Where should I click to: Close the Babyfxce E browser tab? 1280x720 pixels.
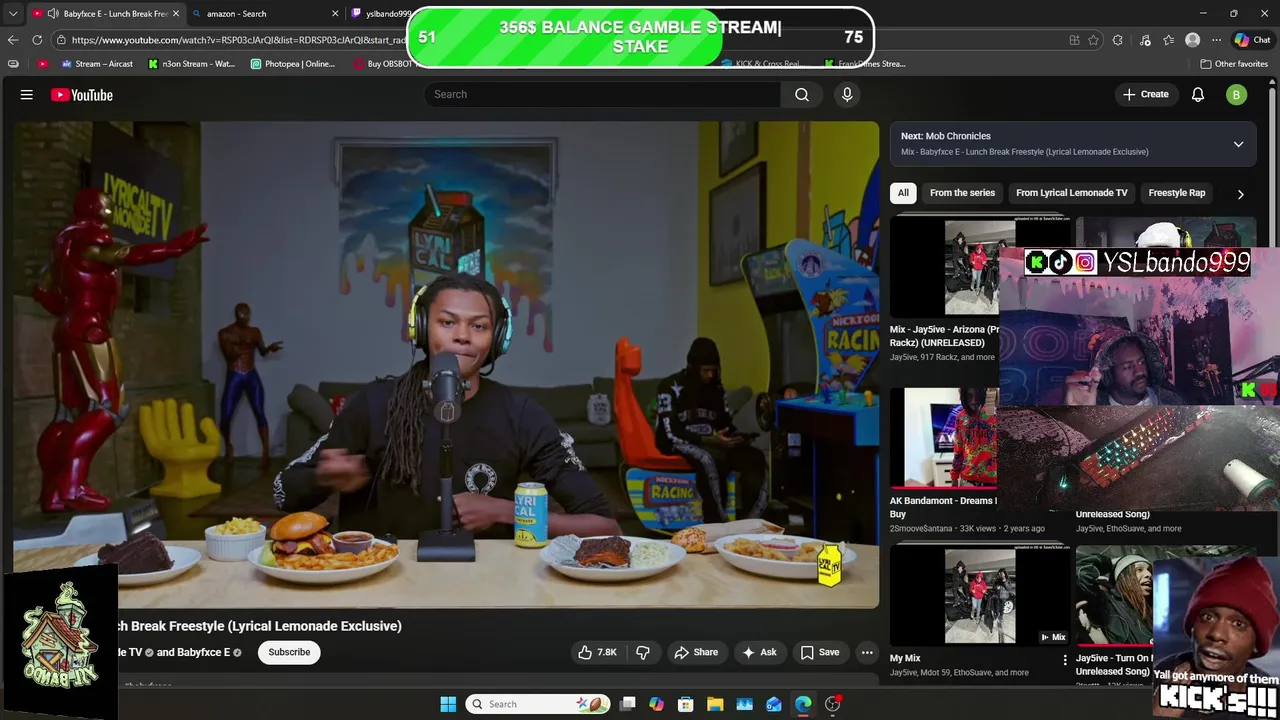pyautogui.click(x=176, y=14)
